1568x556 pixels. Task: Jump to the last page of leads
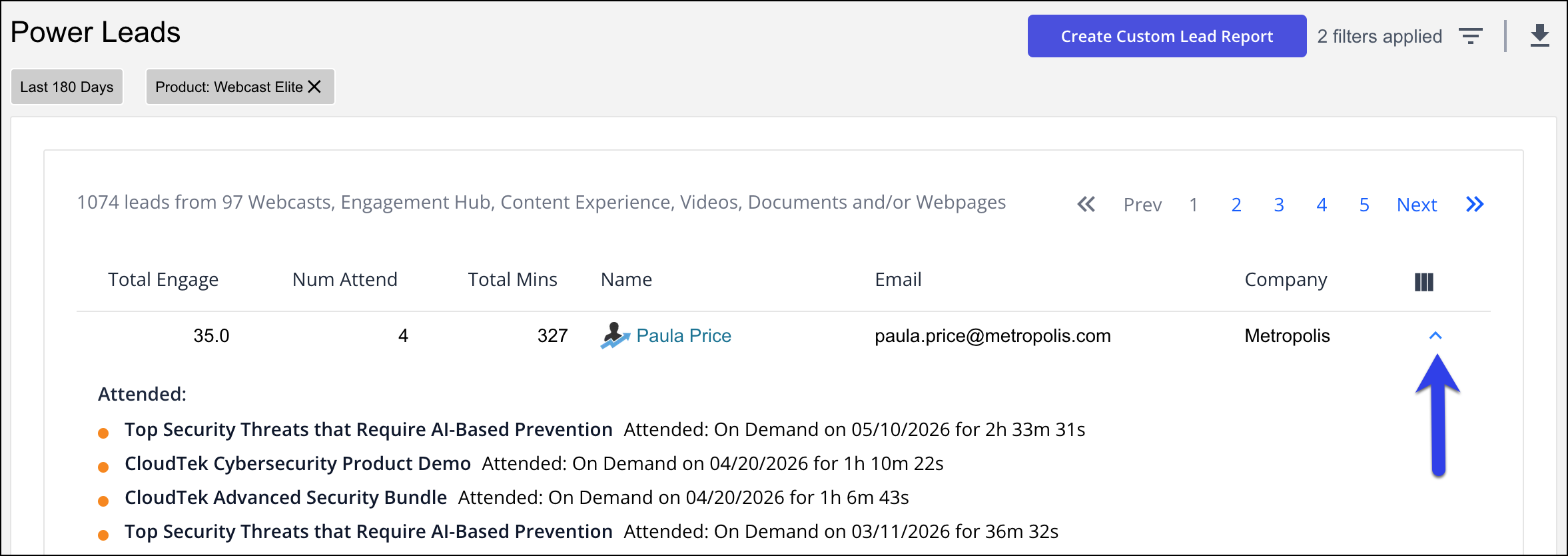point(1475,205)
